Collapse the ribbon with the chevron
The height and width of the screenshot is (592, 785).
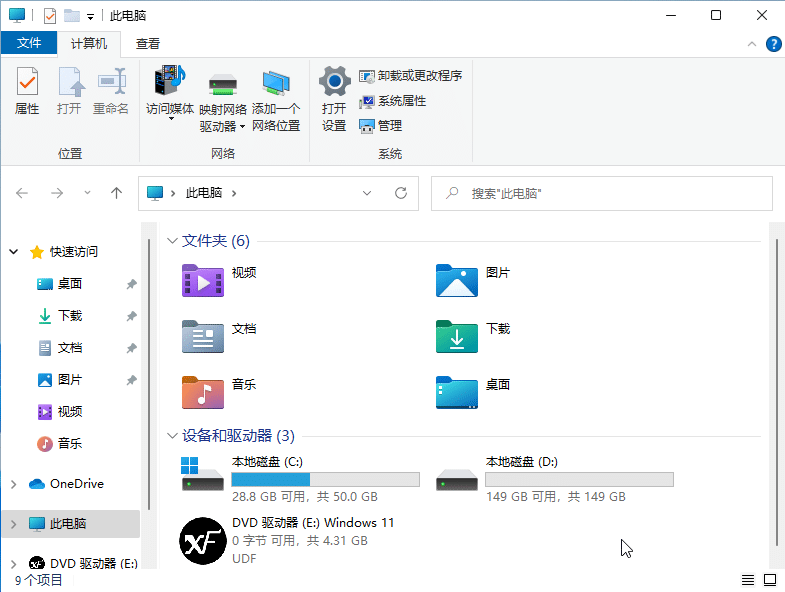[x=753, y=44]
